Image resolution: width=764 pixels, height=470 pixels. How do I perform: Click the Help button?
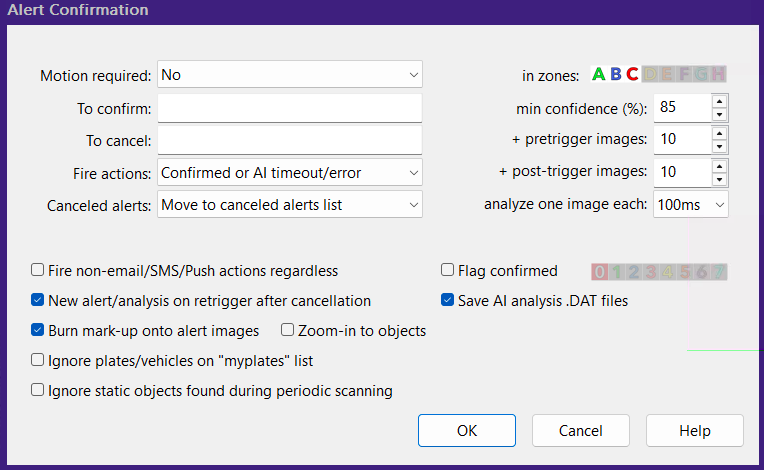coord(694,431)
